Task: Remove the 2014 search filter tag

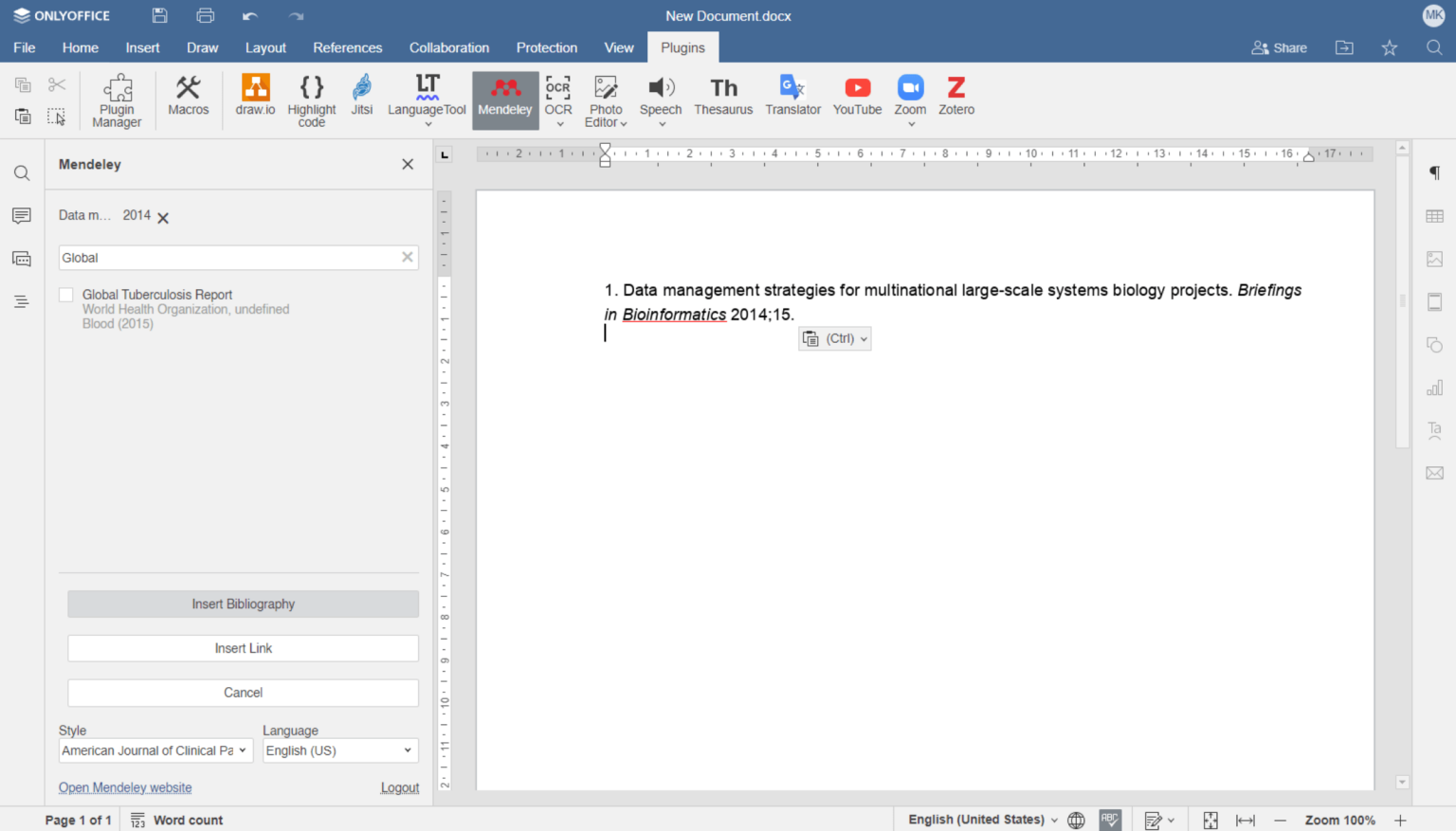Action: click(161, 216)
